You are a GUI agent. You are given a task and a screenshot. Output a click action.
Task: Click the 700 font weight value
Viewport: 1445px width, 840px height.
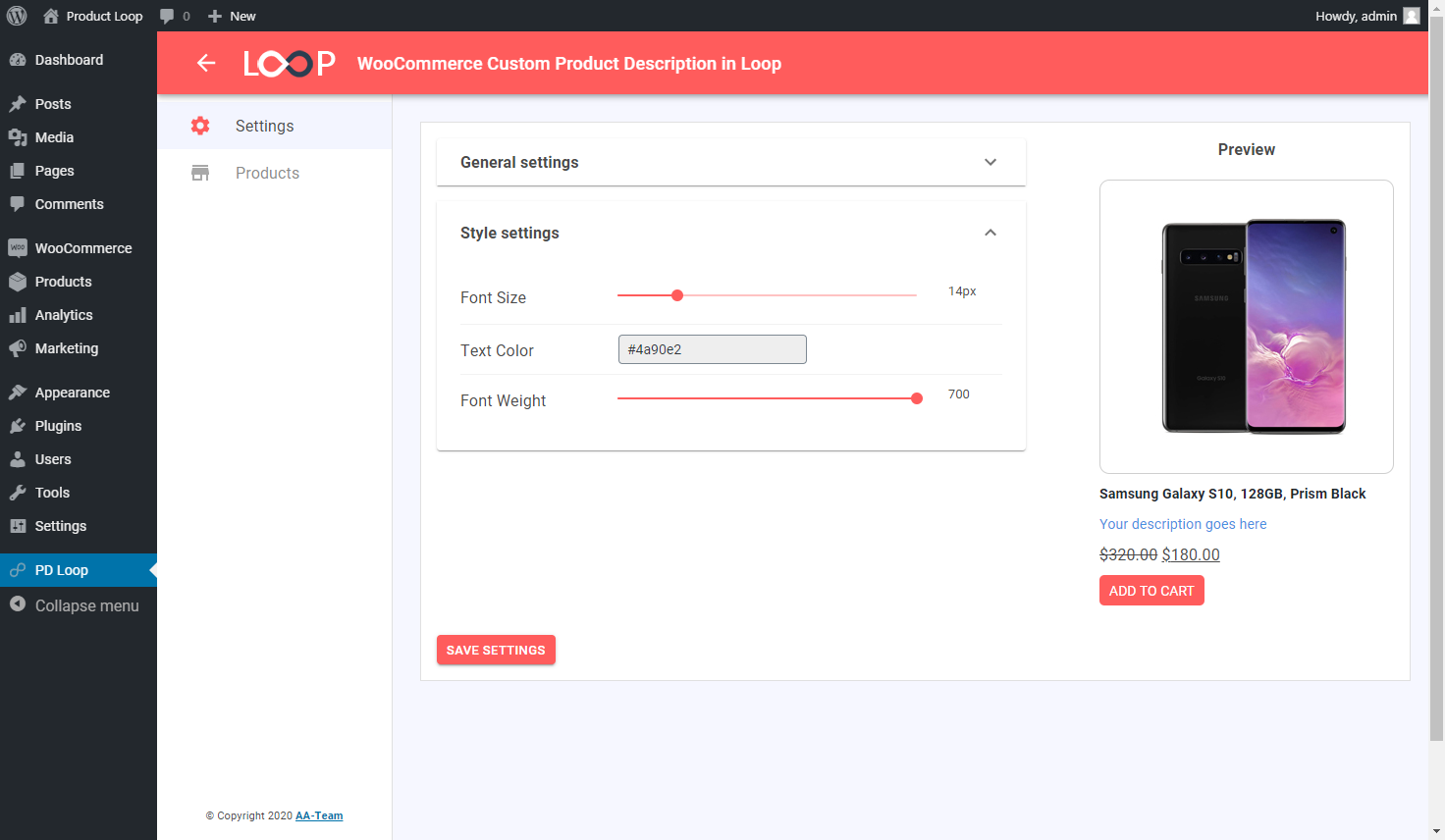point(959,394)
